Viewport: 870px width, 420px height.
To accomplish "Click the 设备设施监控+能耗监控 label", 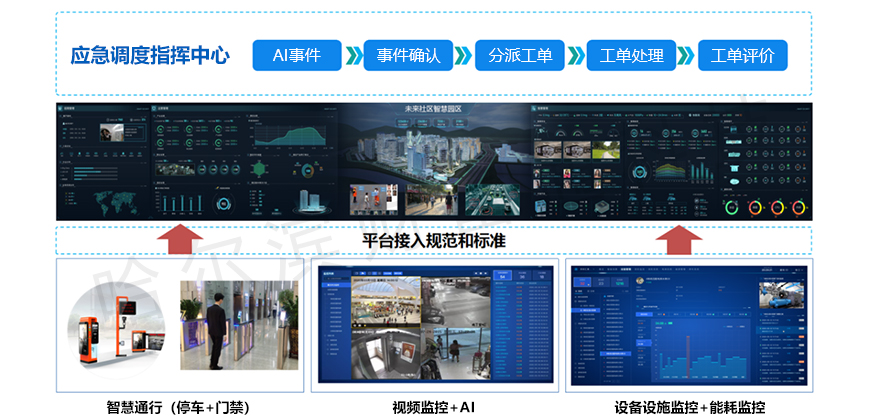I will pyautogui.click(x=690, y=407).
